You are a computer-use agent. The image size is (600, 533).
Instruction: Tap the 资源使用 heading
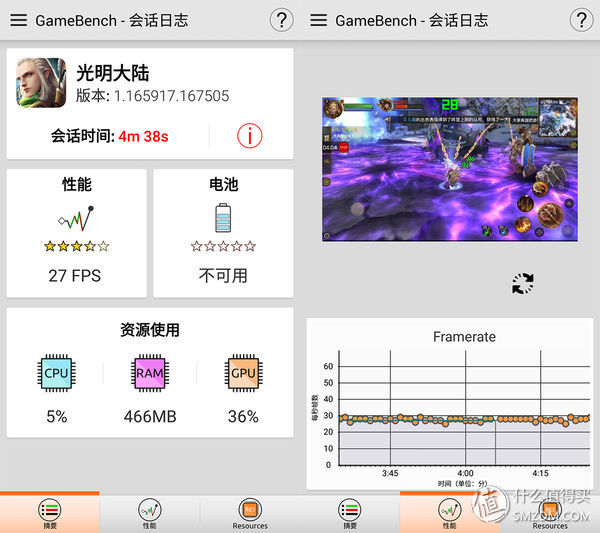click(x=150, y=330)
